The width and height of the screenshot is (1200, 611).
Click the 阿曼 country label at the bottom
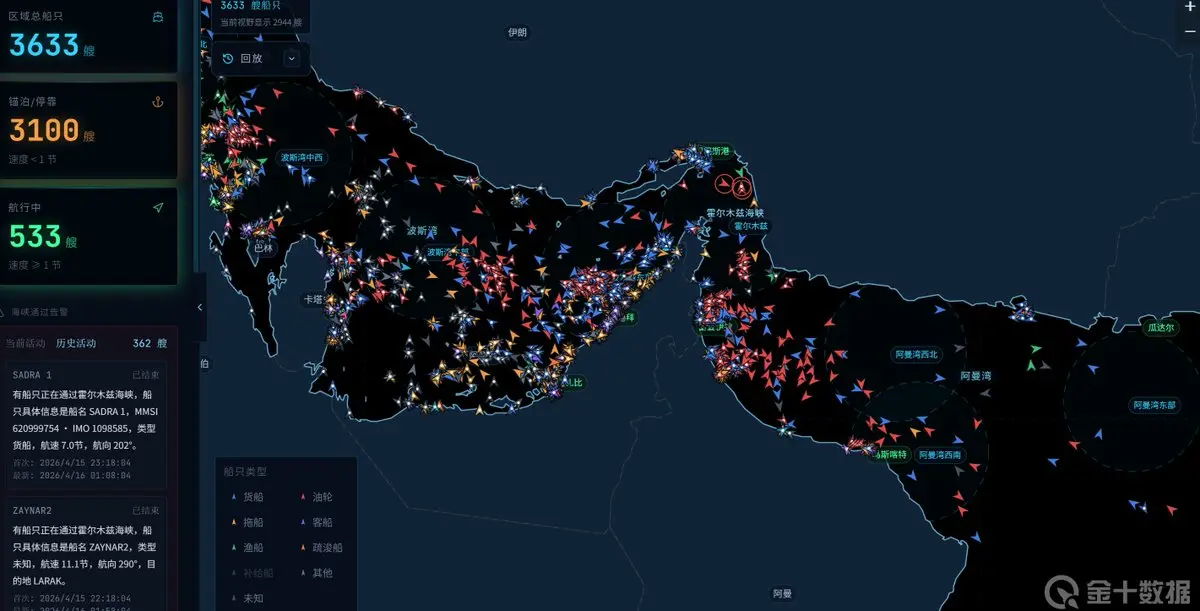[x=782, y=594]
